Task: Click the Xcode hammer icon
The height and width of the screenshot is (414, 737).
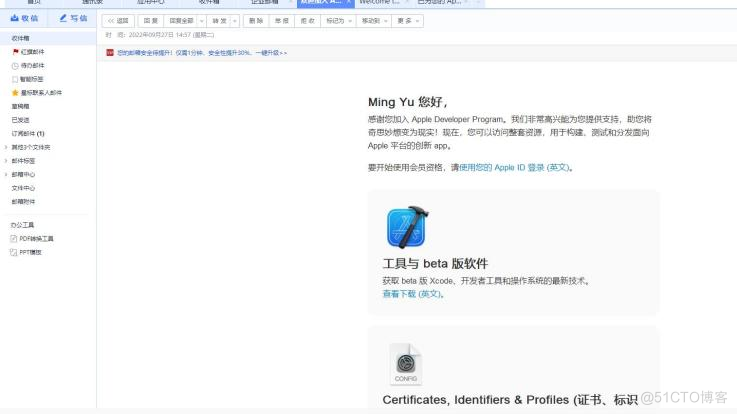Action: 408,227
